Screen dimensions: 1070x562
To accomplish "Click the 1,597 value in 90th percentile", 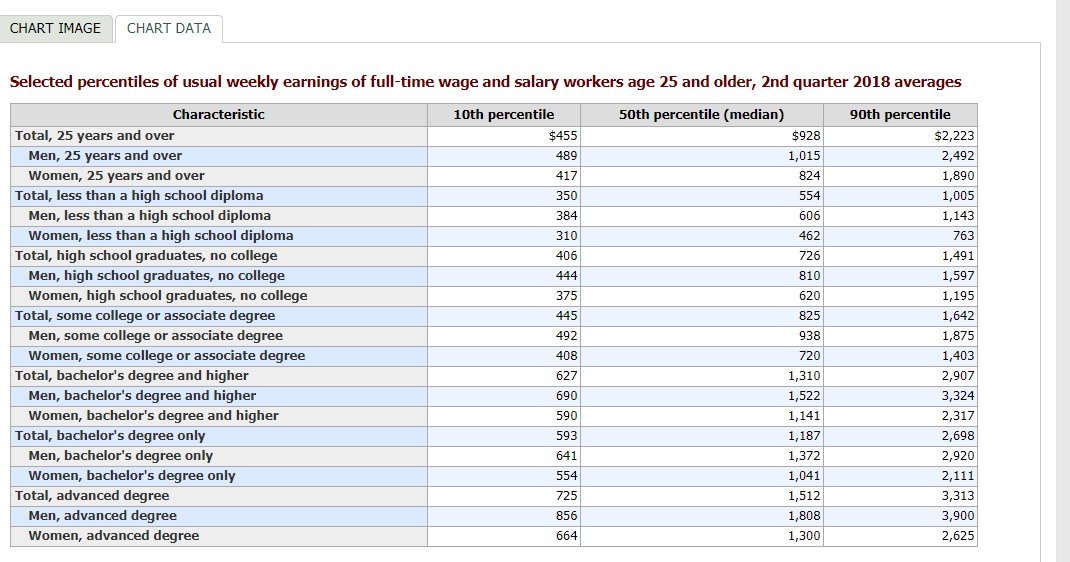I will coord(958,276).
